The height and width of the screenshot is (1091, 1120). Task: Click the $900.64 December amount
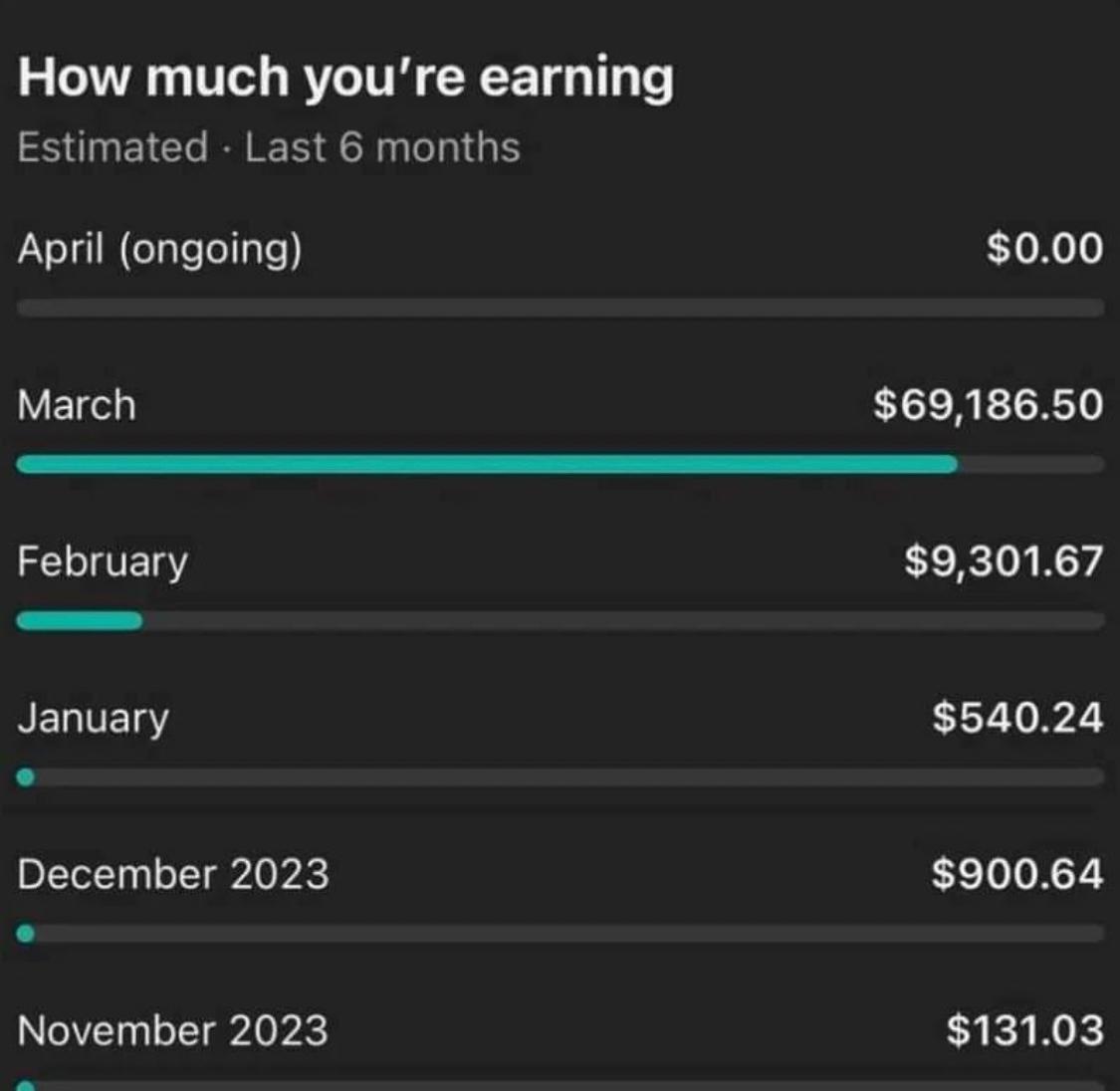coord(1017,874)
